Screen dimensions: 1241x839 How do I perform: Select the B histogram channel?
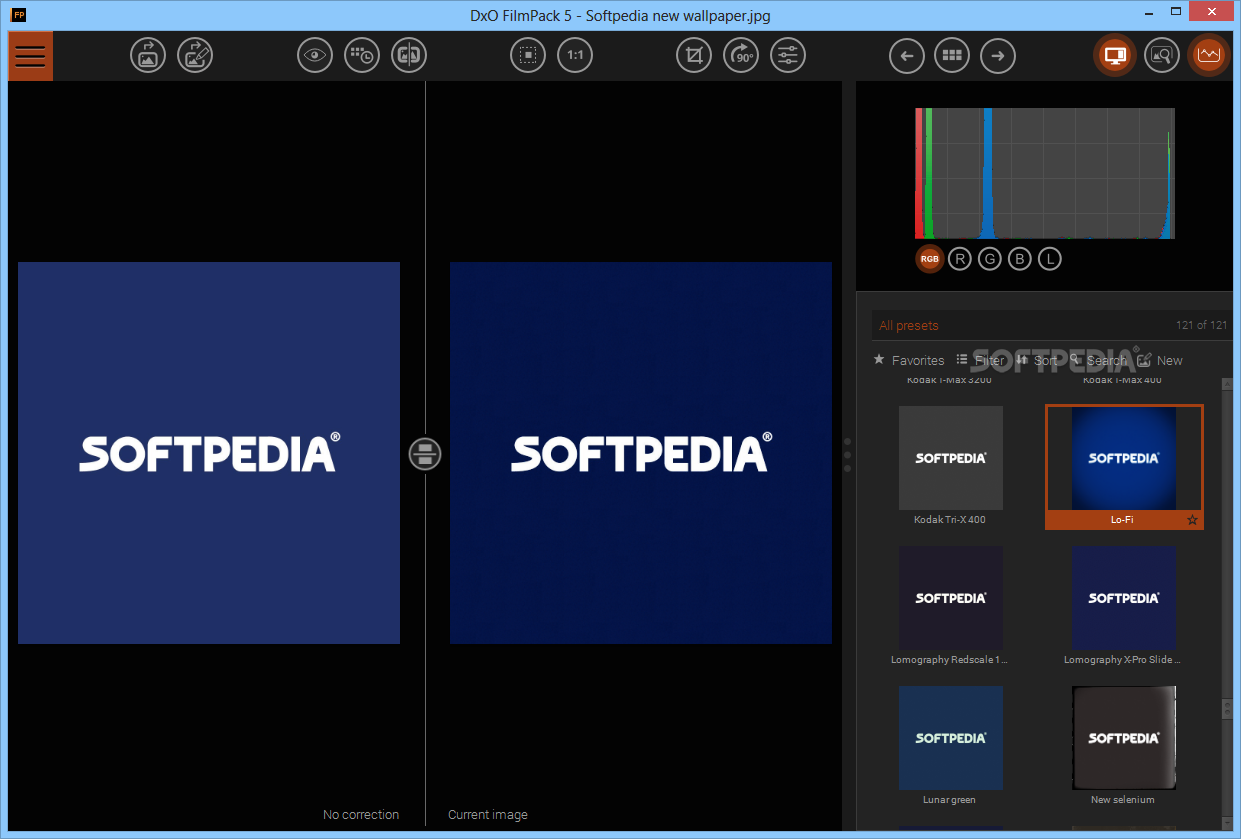[x=1020, y=259]
